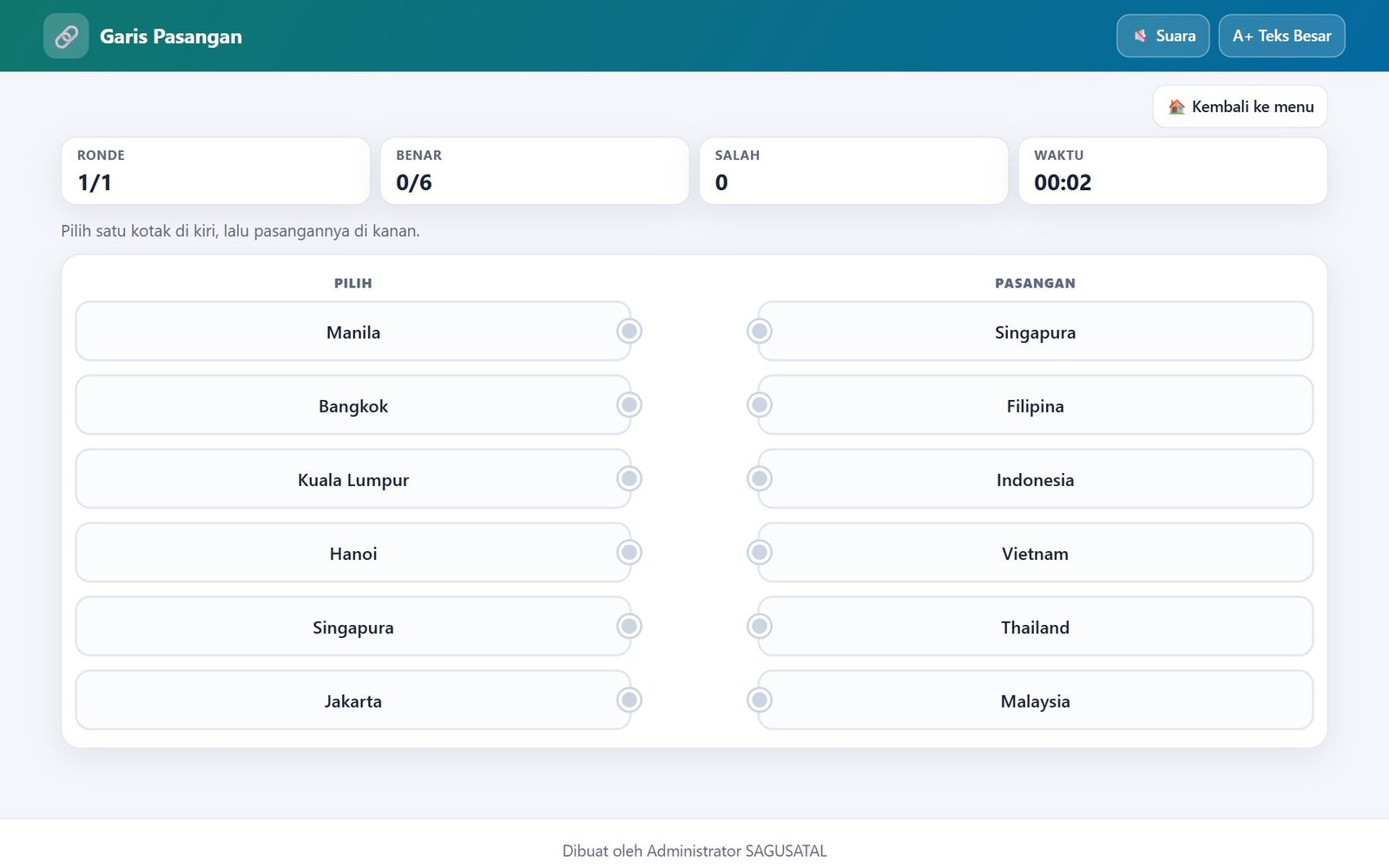Click the Garis Pasangan link logo icon

[x=66, y=36]
